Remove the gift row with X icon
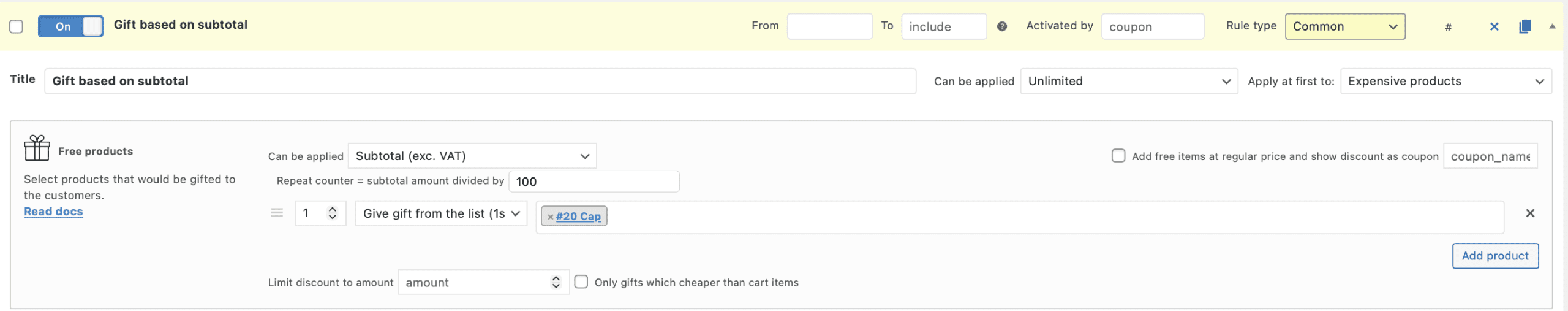The width and height of the screenshot is (1568, 311). [x=1529, y=213]
